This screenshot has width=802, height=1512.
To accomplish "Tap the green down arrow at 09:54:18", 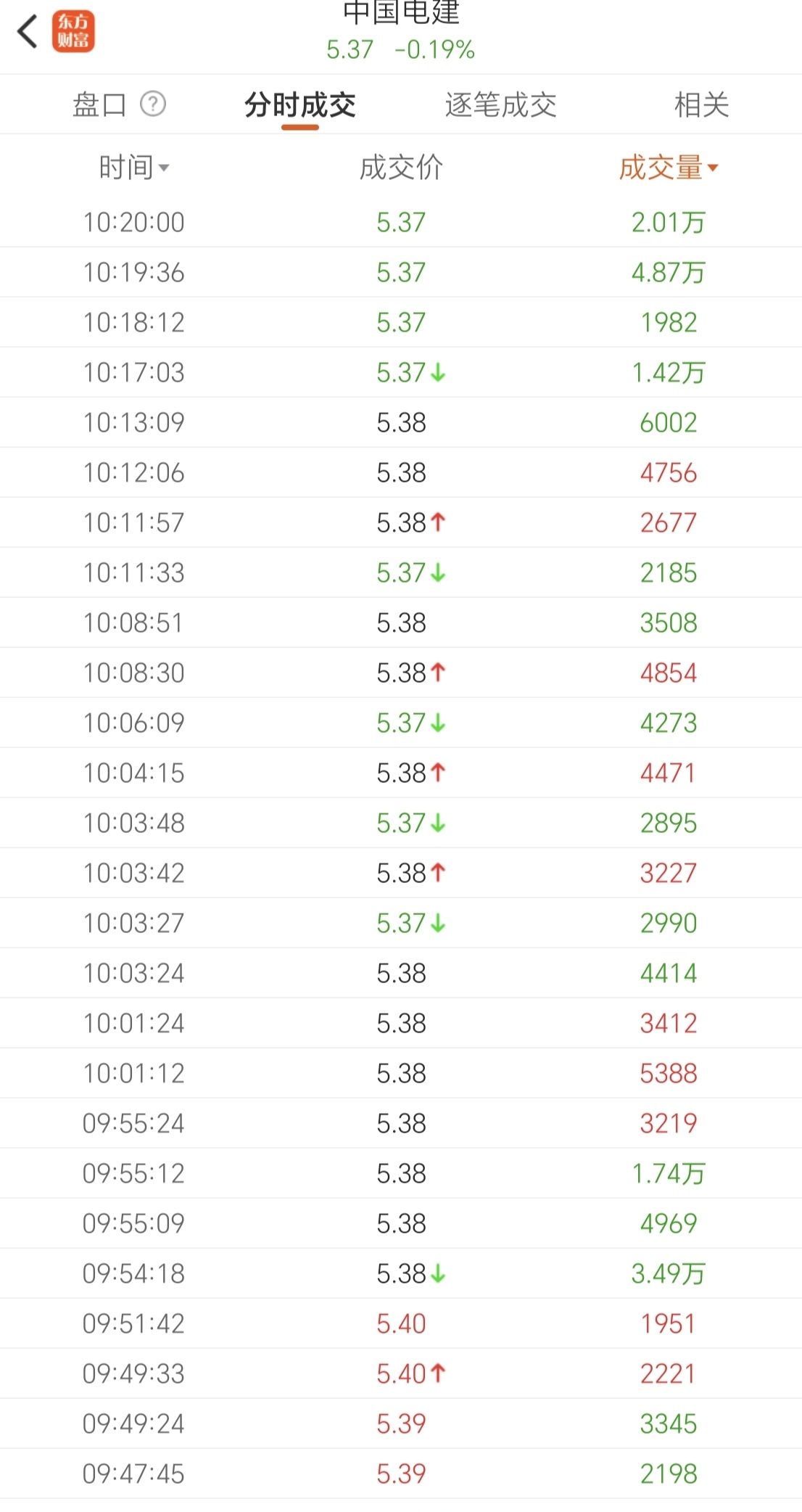I will point(438,1273).
